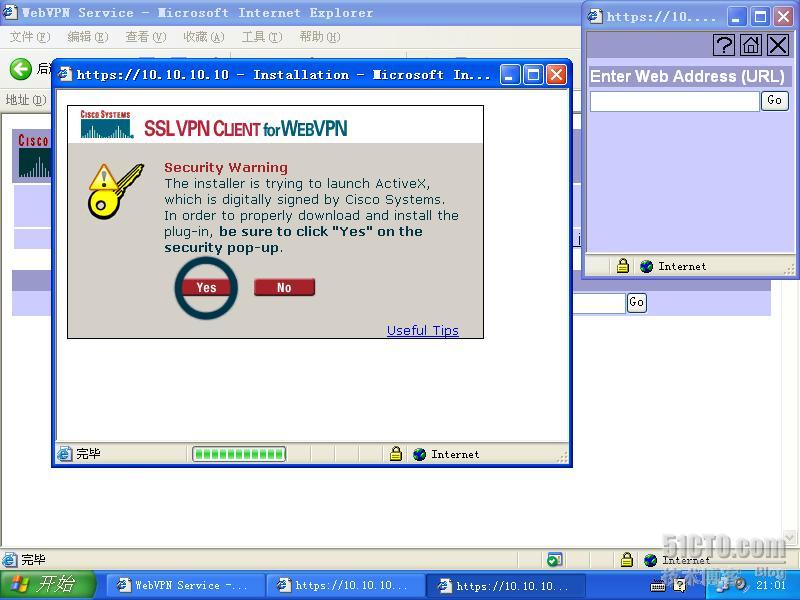Click the Go button in floating toolbar window

coord(774,100)
